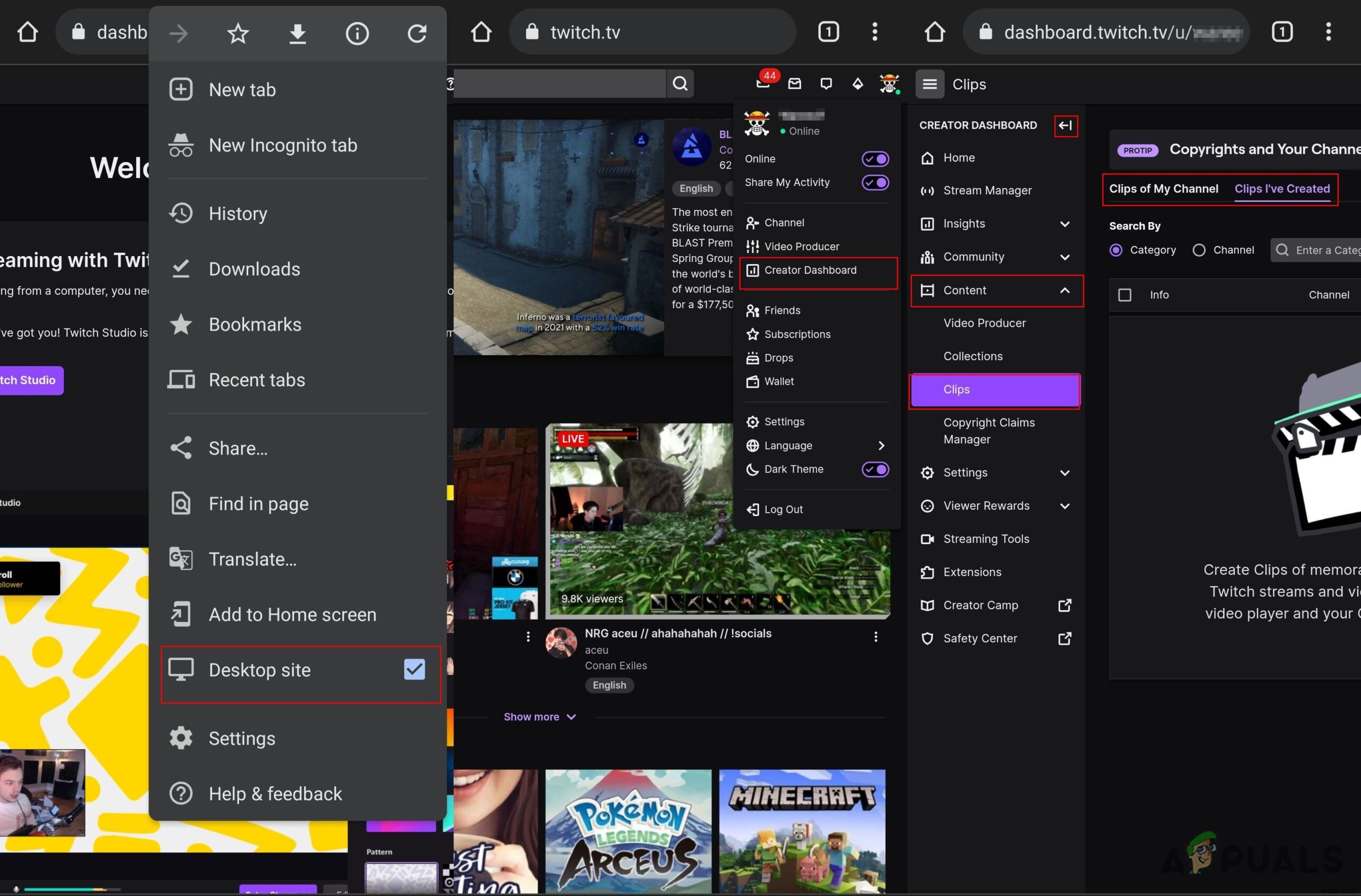
Task: Click the bookmark/star icon in Chrome toolbar
Action: point(237,32)
